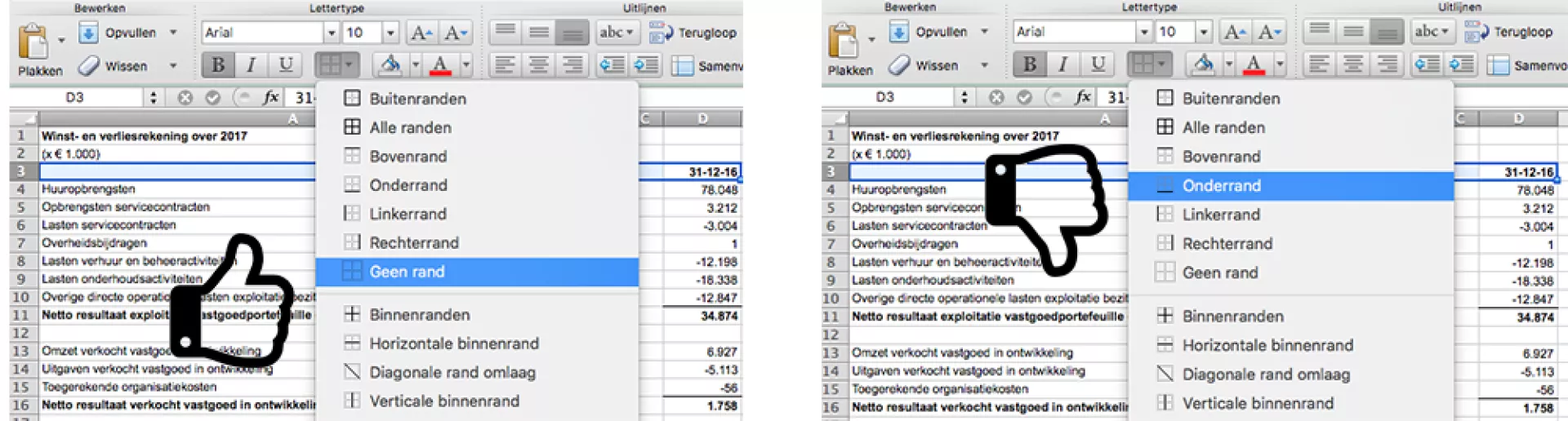Open Arial font dropdown in left screenshot
The height and width of the screenshot is (421, 1568).
coord(331,33)
